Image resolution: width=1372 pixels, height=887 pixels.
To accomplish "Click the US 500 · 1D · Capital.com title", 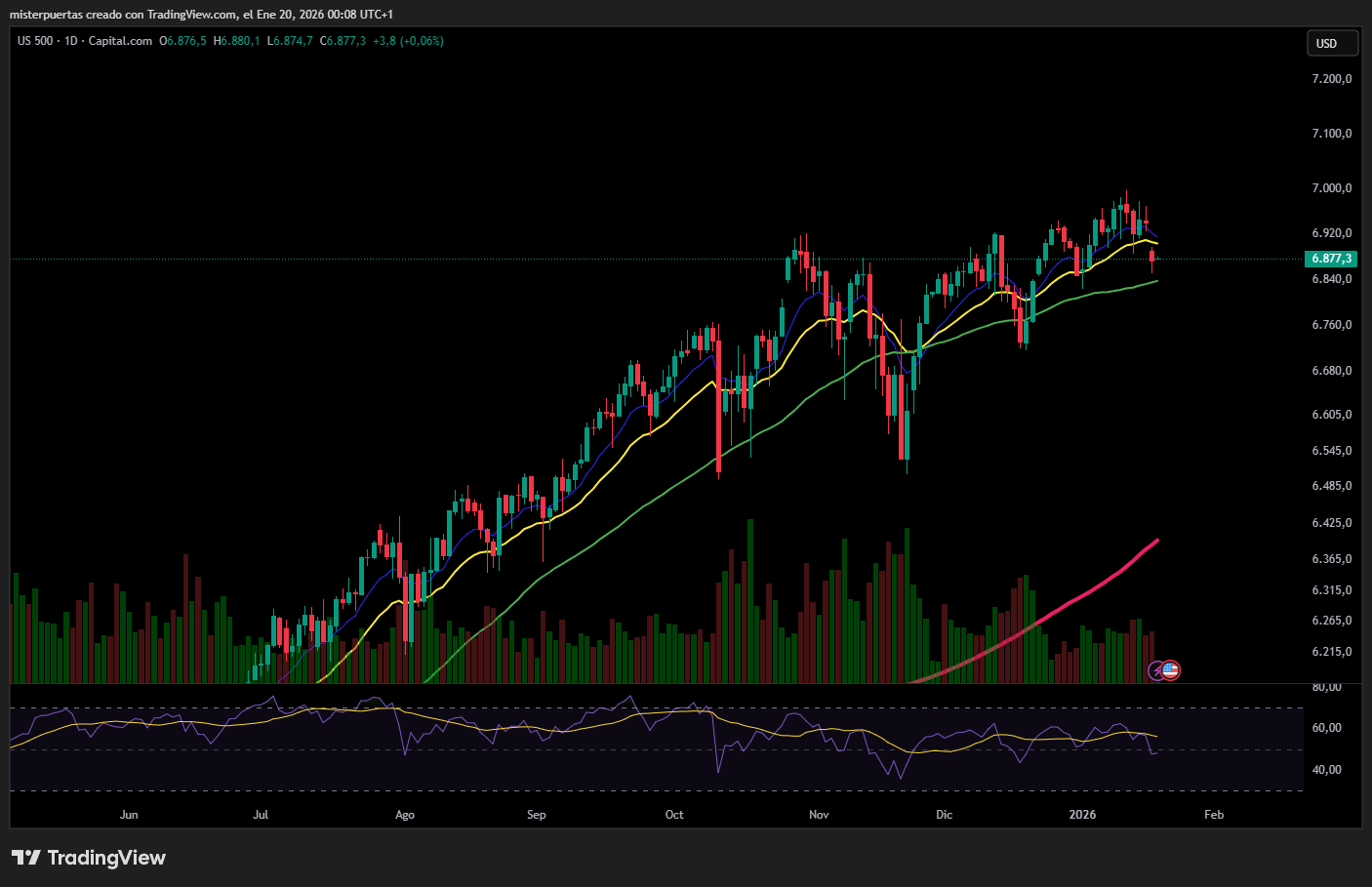I will [x=85, y=41].
